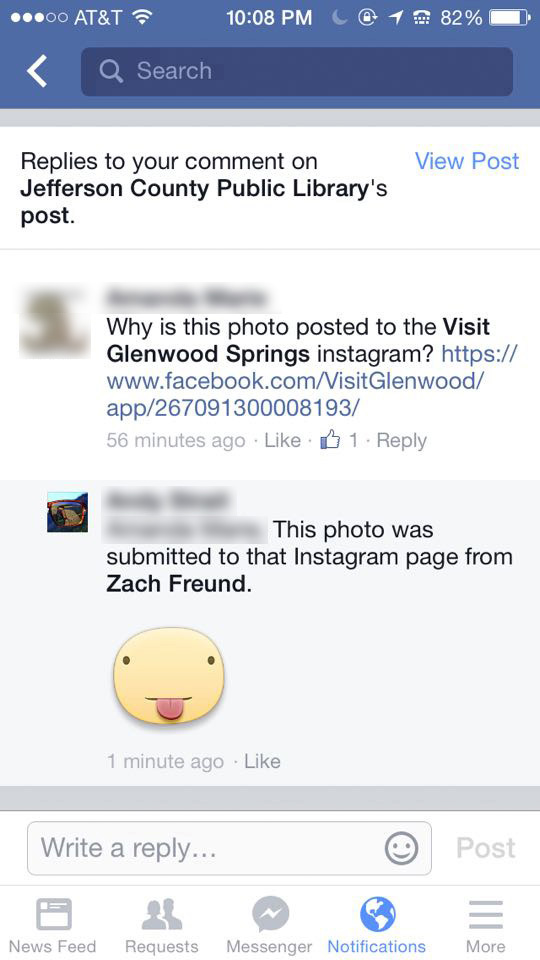
Task: Open the VisitGlenwood facebook URL
Action: point(312,380)
